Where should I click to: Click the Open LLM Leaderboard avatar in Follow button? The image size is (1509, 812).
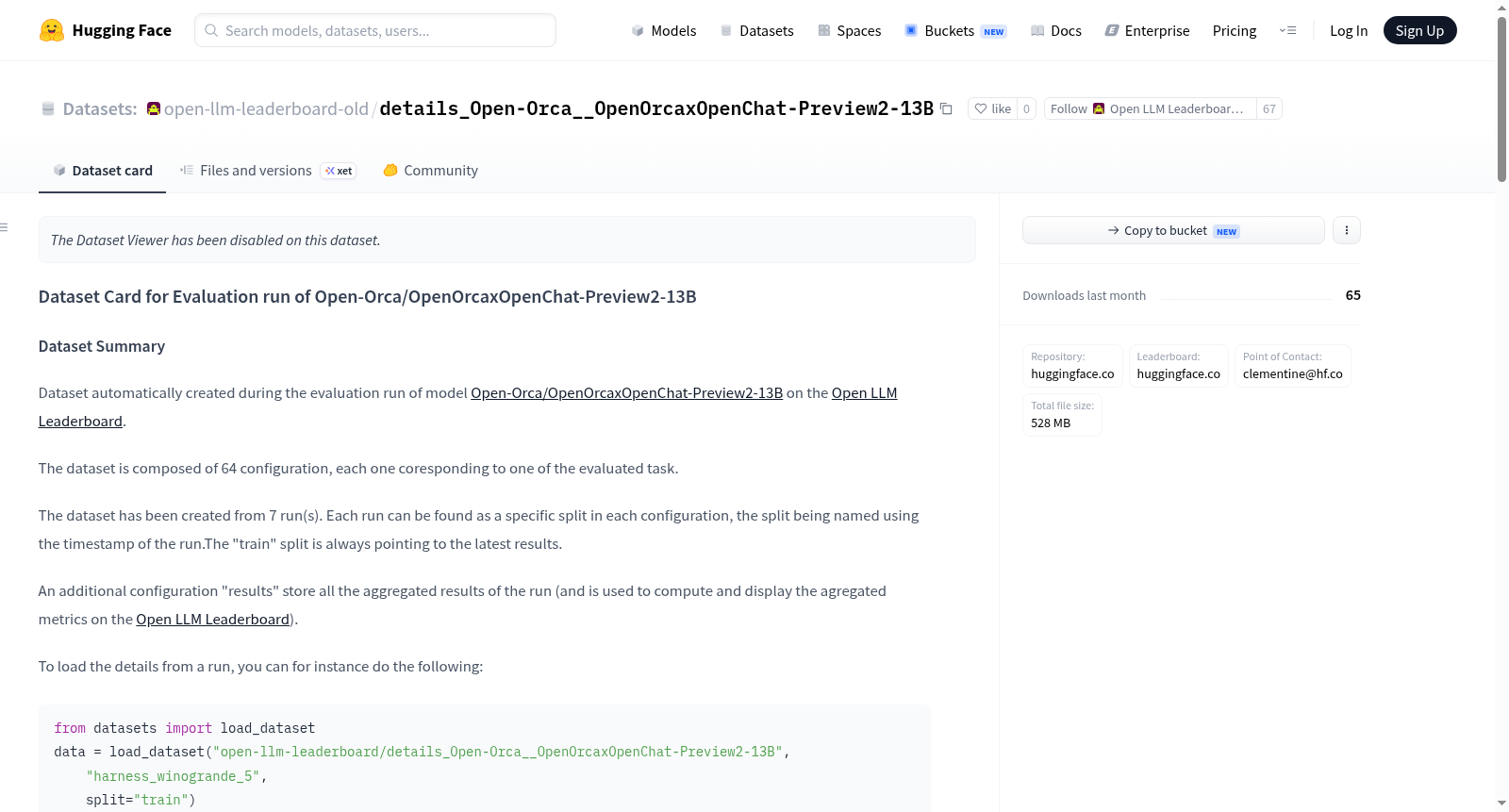coord(1099,108)
